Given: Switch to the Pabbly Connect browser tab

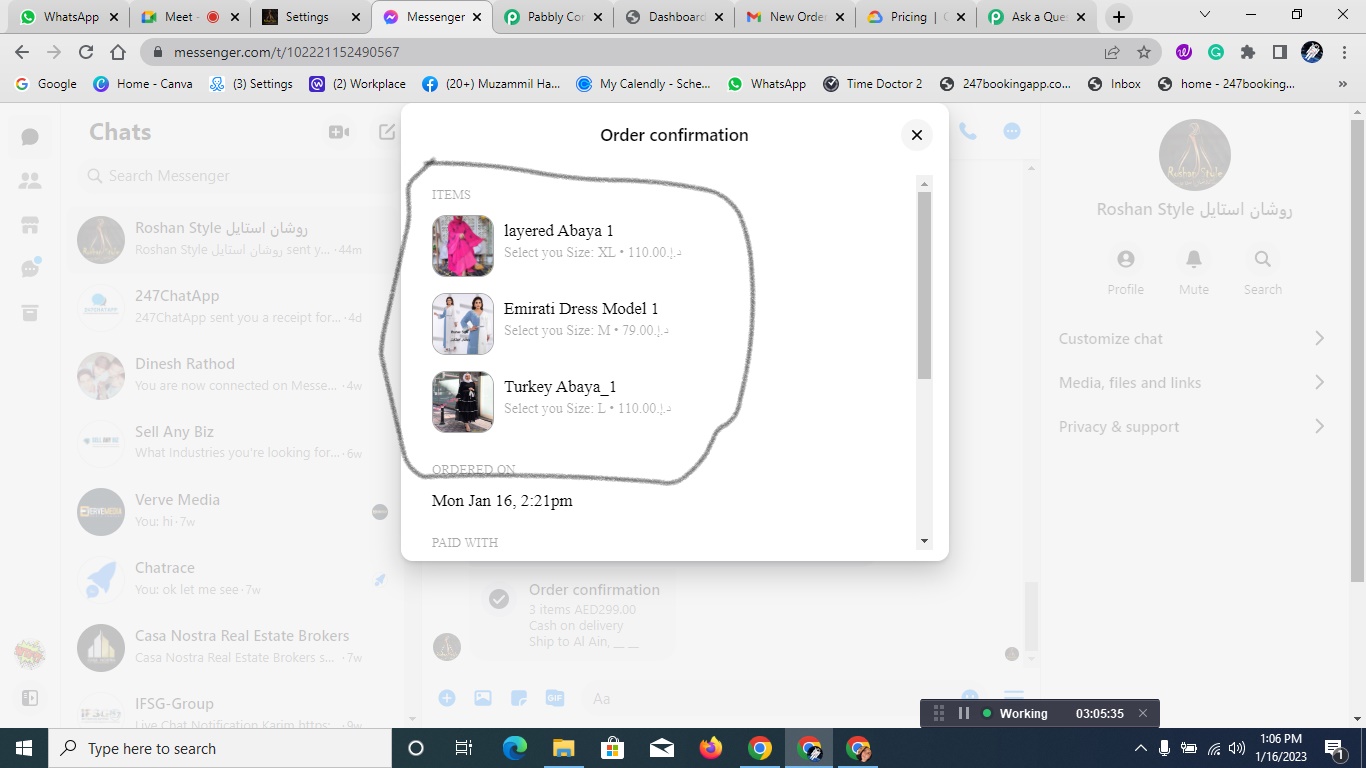Looking at the screenshot, I should (553, 17).
